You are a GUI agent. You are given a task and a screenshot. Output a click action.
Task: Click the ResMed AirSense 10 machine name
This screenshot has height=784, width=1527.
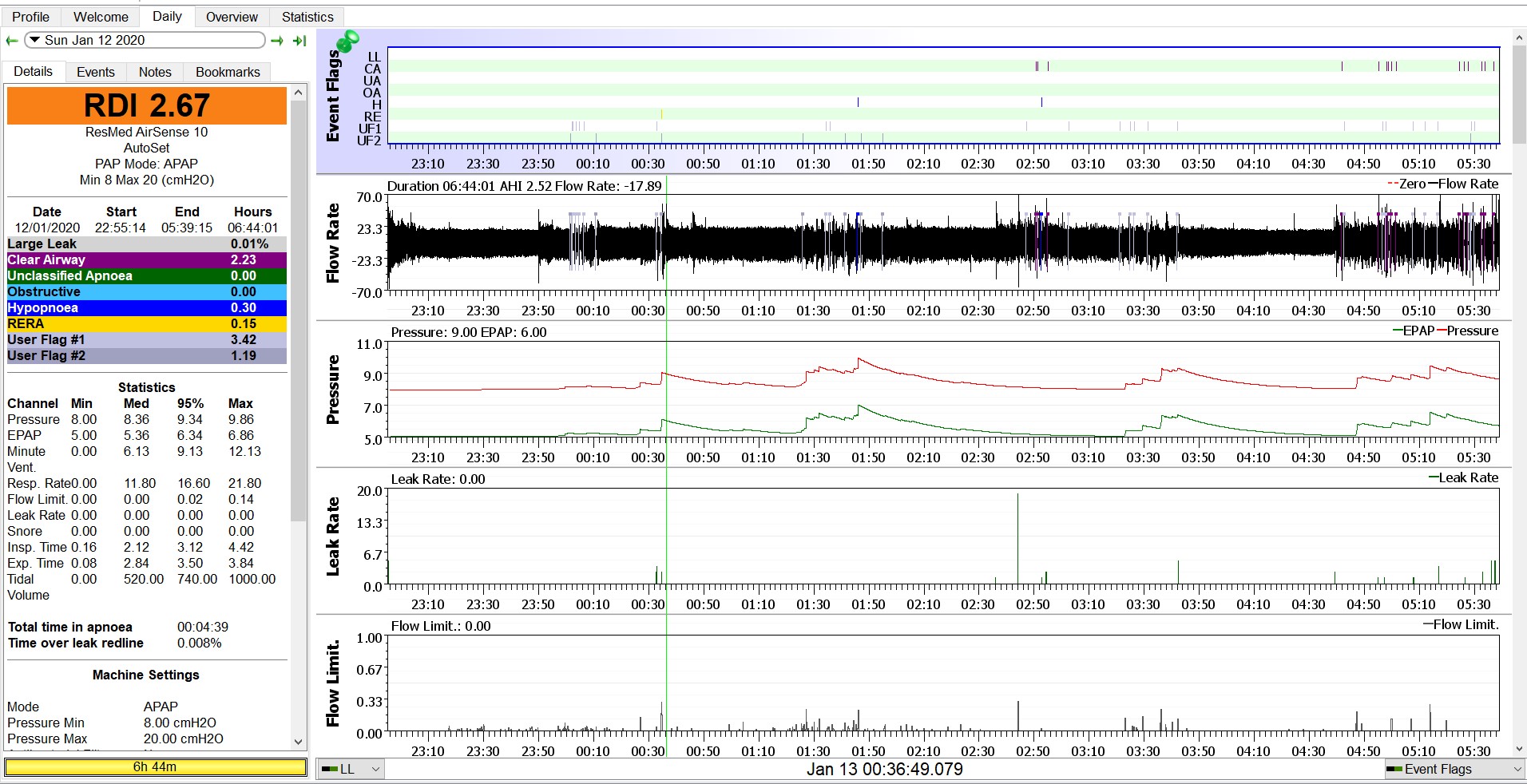(x=146, y=133)
